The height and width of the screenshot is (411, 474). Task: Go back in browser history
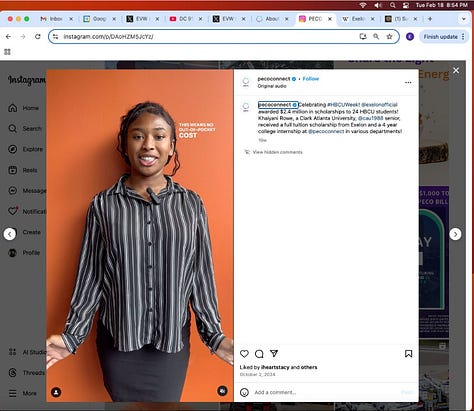pos(8,37)
